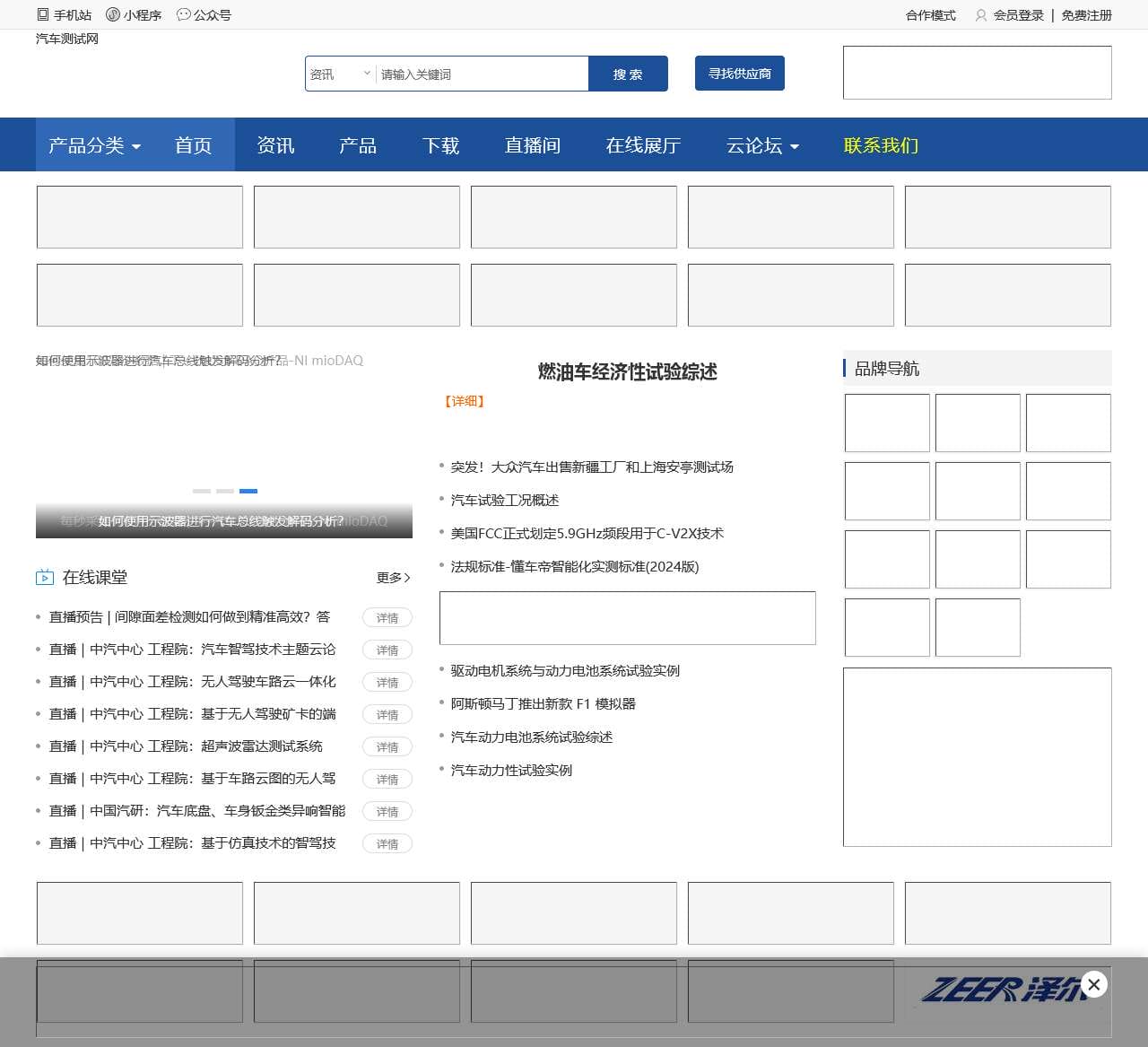Select 在线展厅 from the navigation bar
Viewport: 1148px width, 1047px height.
(642, 144)
